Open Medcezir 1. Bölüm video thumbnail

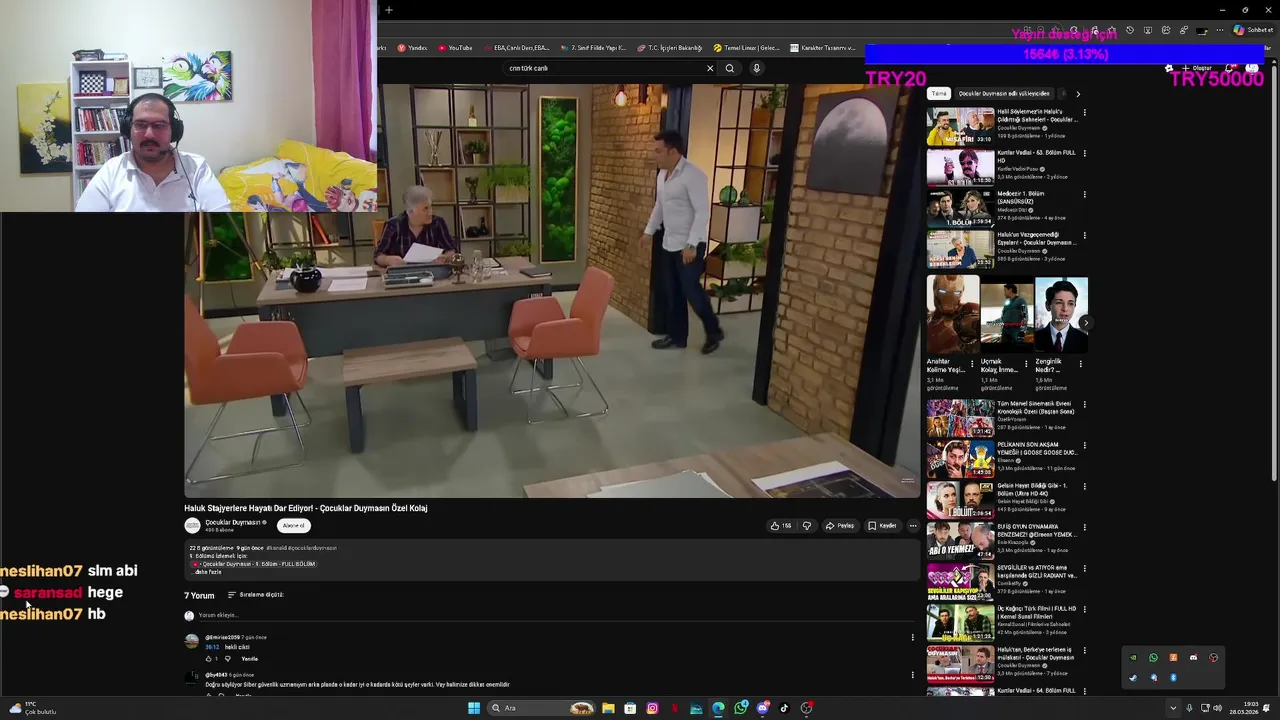[960, 208]
